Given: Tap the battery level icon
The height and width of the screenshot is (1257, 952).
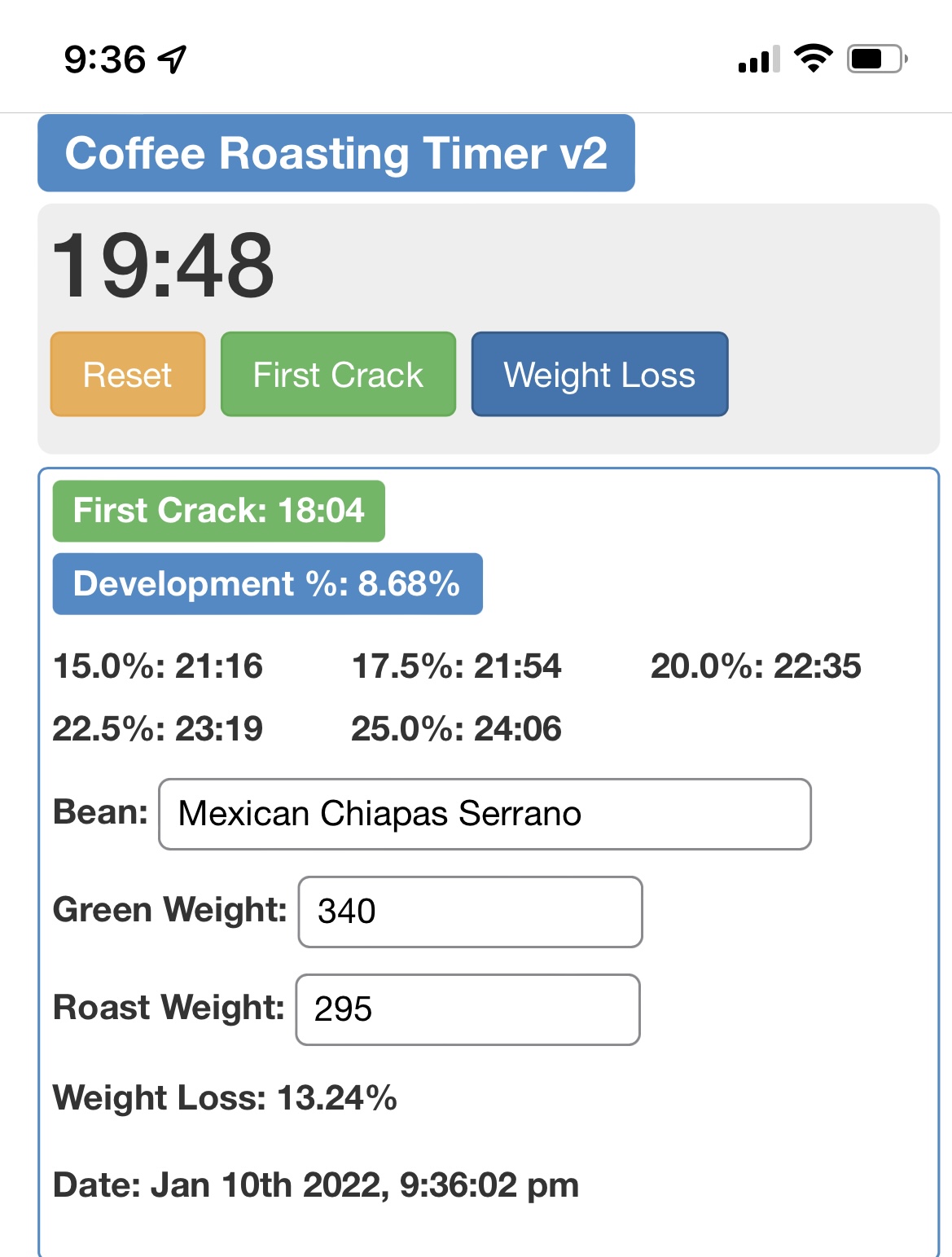Looking at the screenshot, I should 878,59.
